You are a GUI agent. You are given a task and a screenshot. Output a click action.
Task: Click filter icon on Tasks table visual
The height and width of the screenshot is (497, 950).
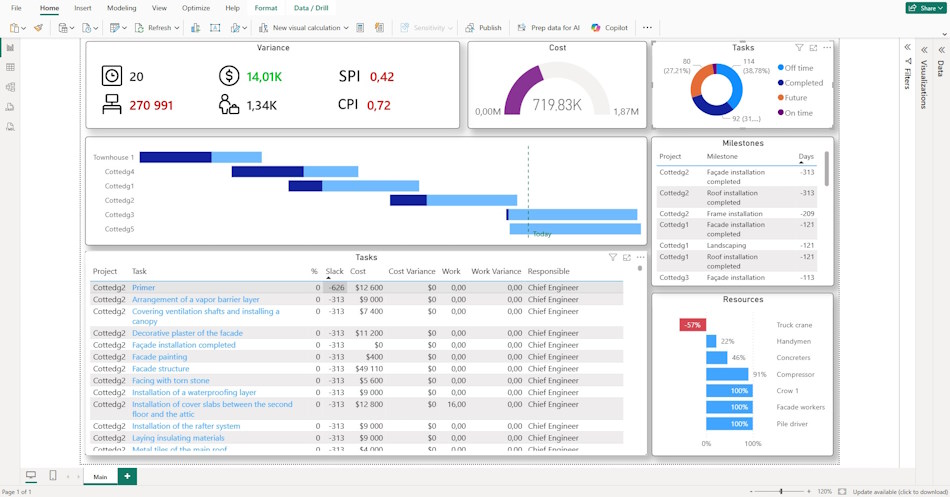click(x=613, y=258)
